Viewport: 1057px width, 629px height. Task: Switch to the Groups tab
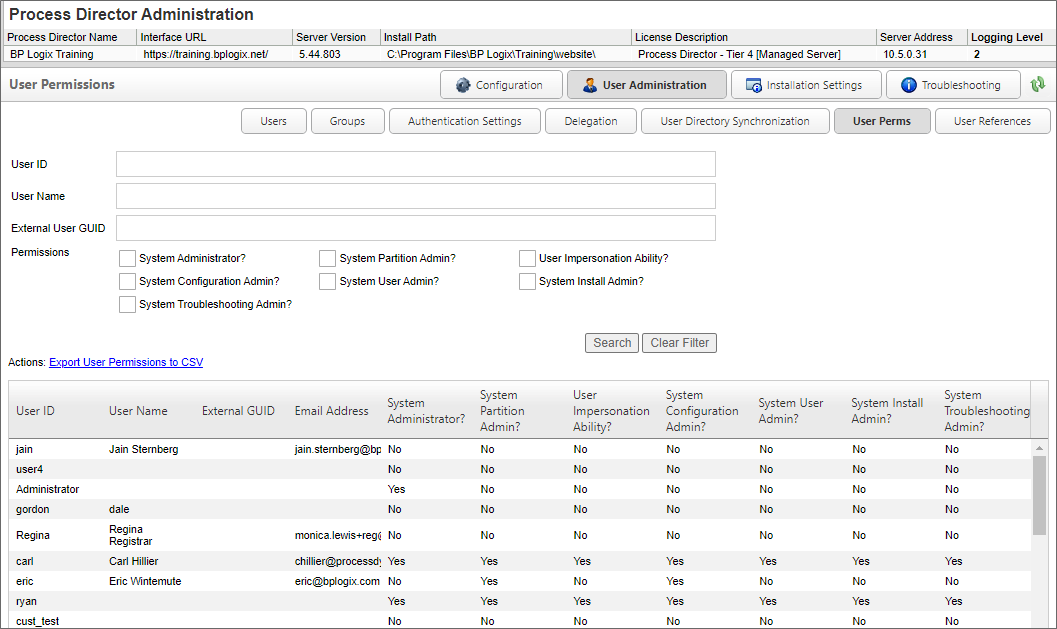coord(347,121)
